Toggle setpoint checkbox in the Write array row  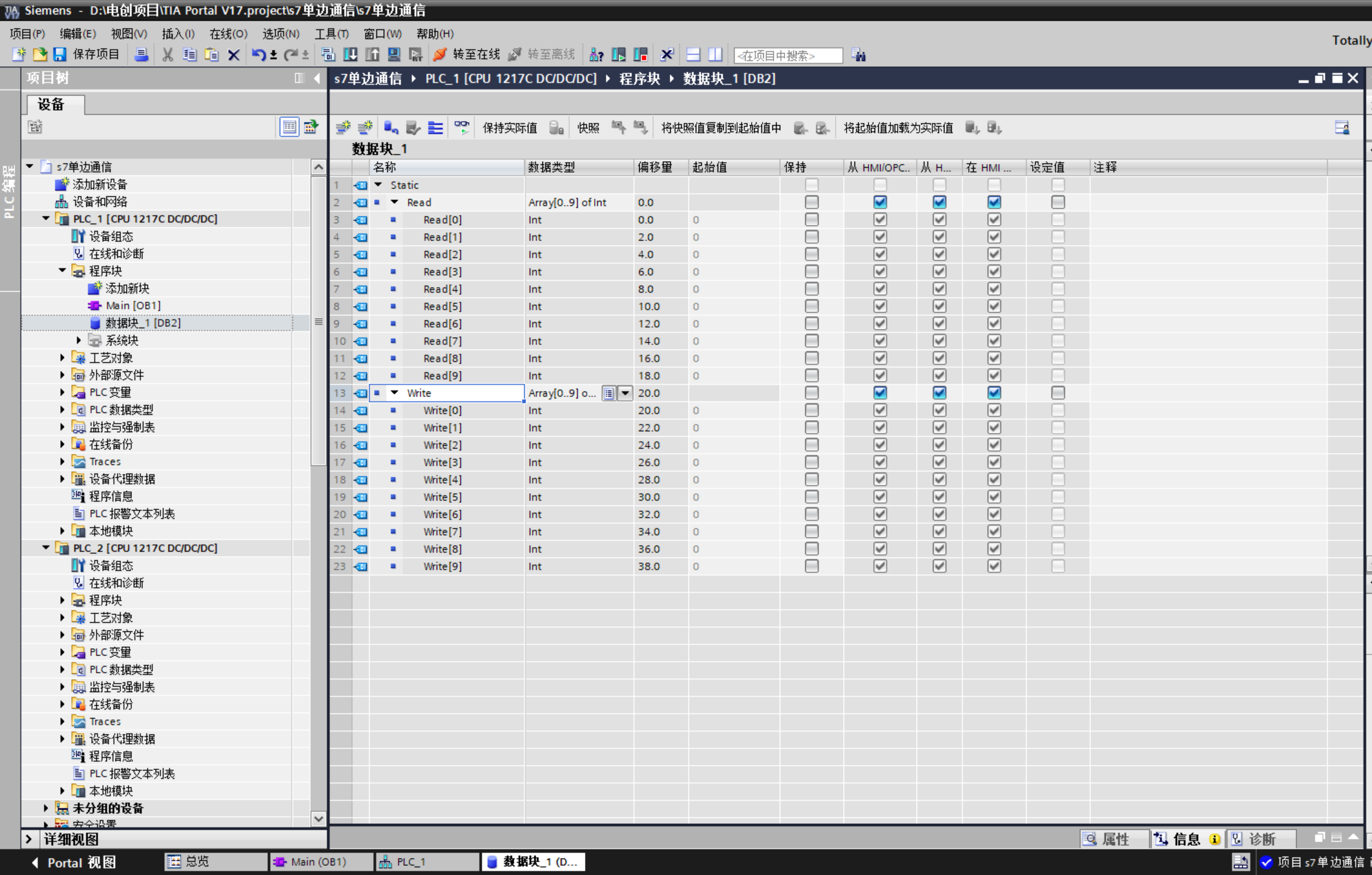1058,393
